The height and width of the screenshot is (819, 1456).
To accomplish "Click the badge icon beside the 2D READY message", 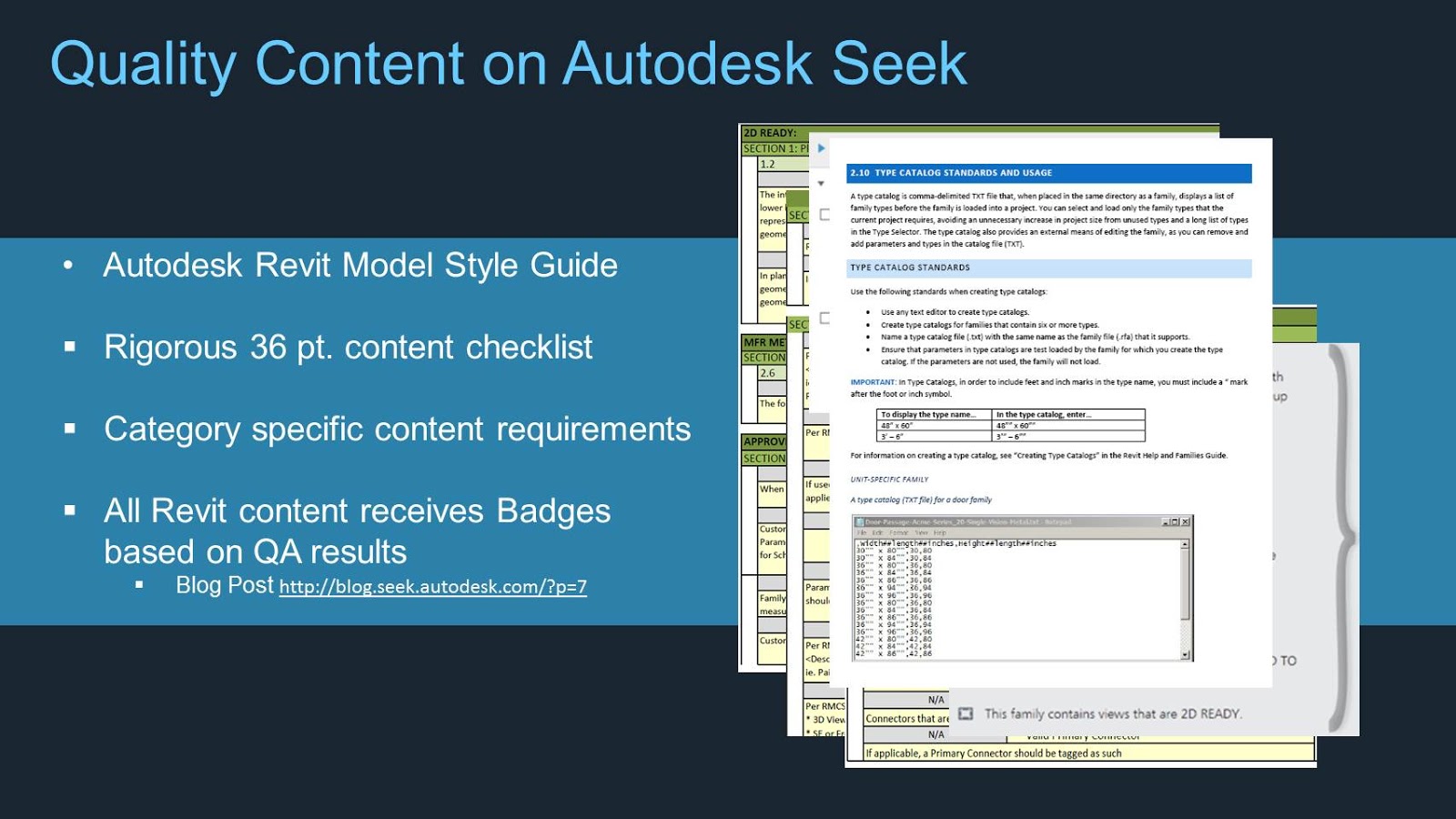I will point(967,714).
